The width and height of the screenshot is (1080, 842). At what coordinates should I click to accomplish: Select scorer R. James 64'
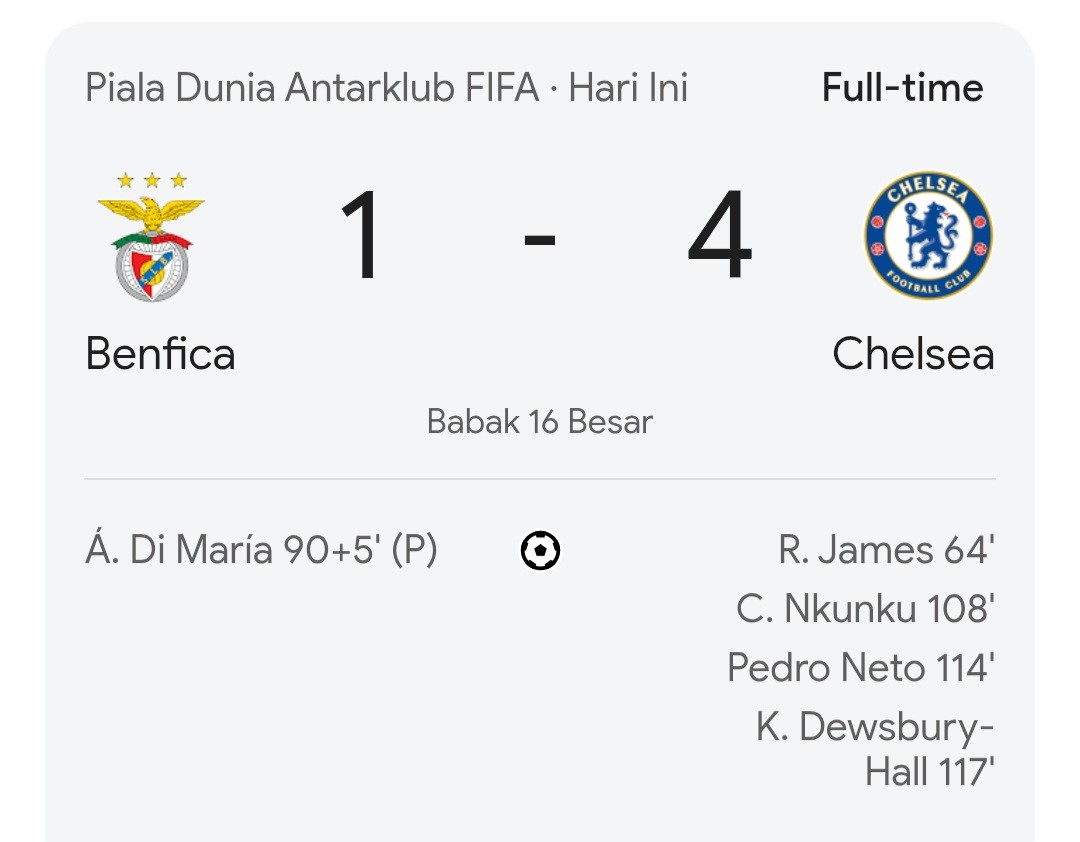tap(886, 551)
